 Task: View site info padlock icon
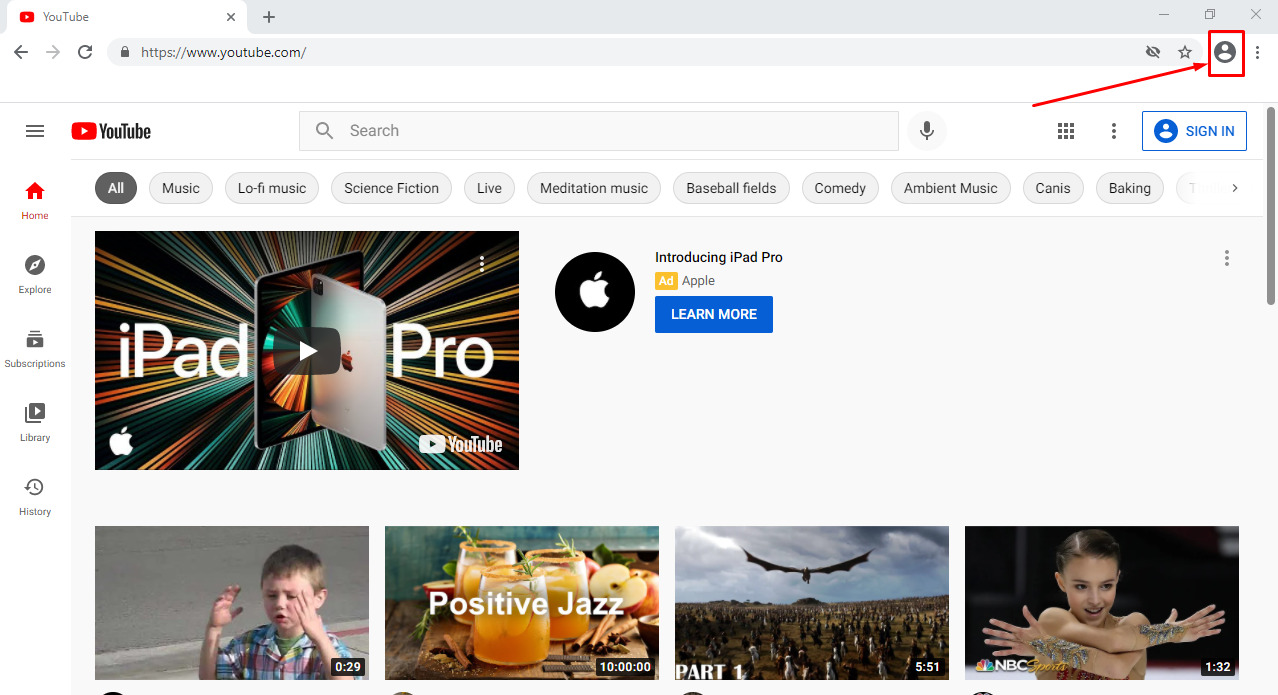pos(125,52)
